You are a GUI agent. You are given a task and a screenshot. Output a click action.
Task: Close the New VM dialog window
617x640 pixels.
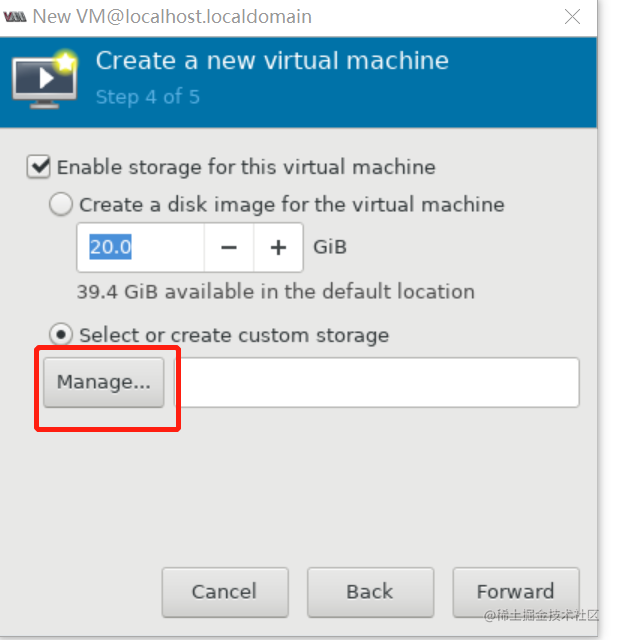click(572, 17)
